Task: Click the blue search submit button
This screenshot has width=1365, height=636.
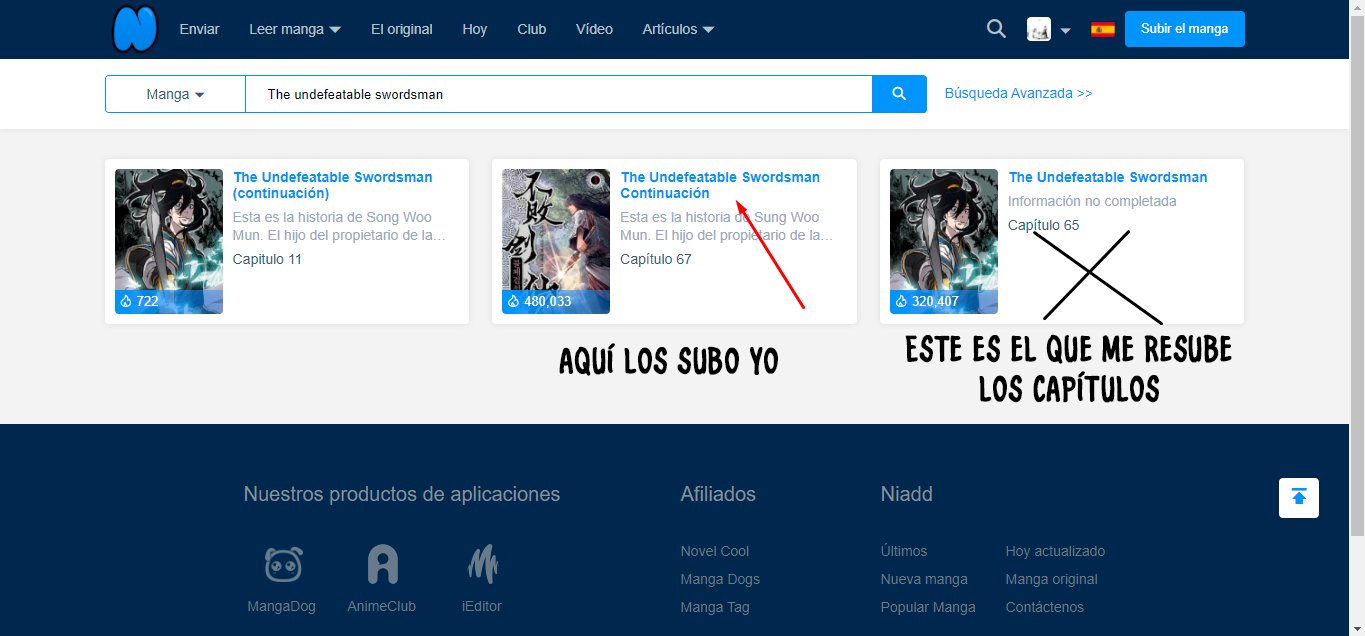Action: coord(899,94)
